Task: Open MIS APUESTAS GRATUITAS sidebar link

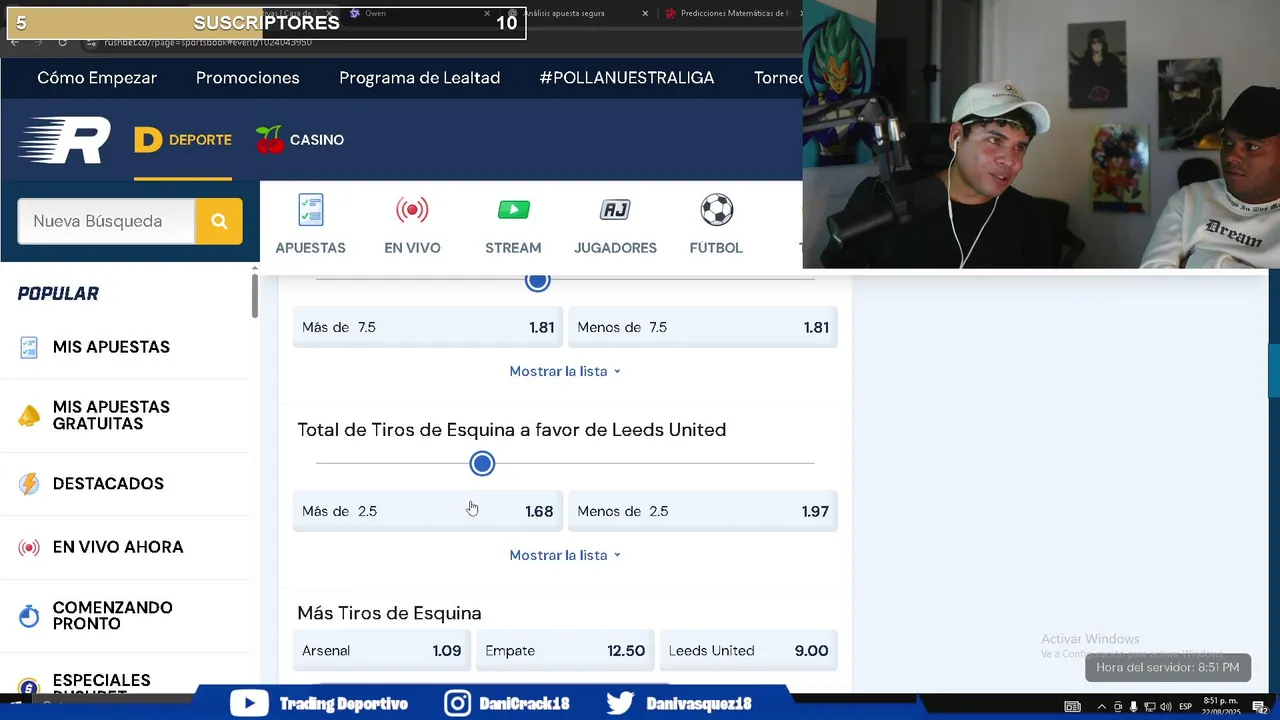Action: tap(111, 416)
